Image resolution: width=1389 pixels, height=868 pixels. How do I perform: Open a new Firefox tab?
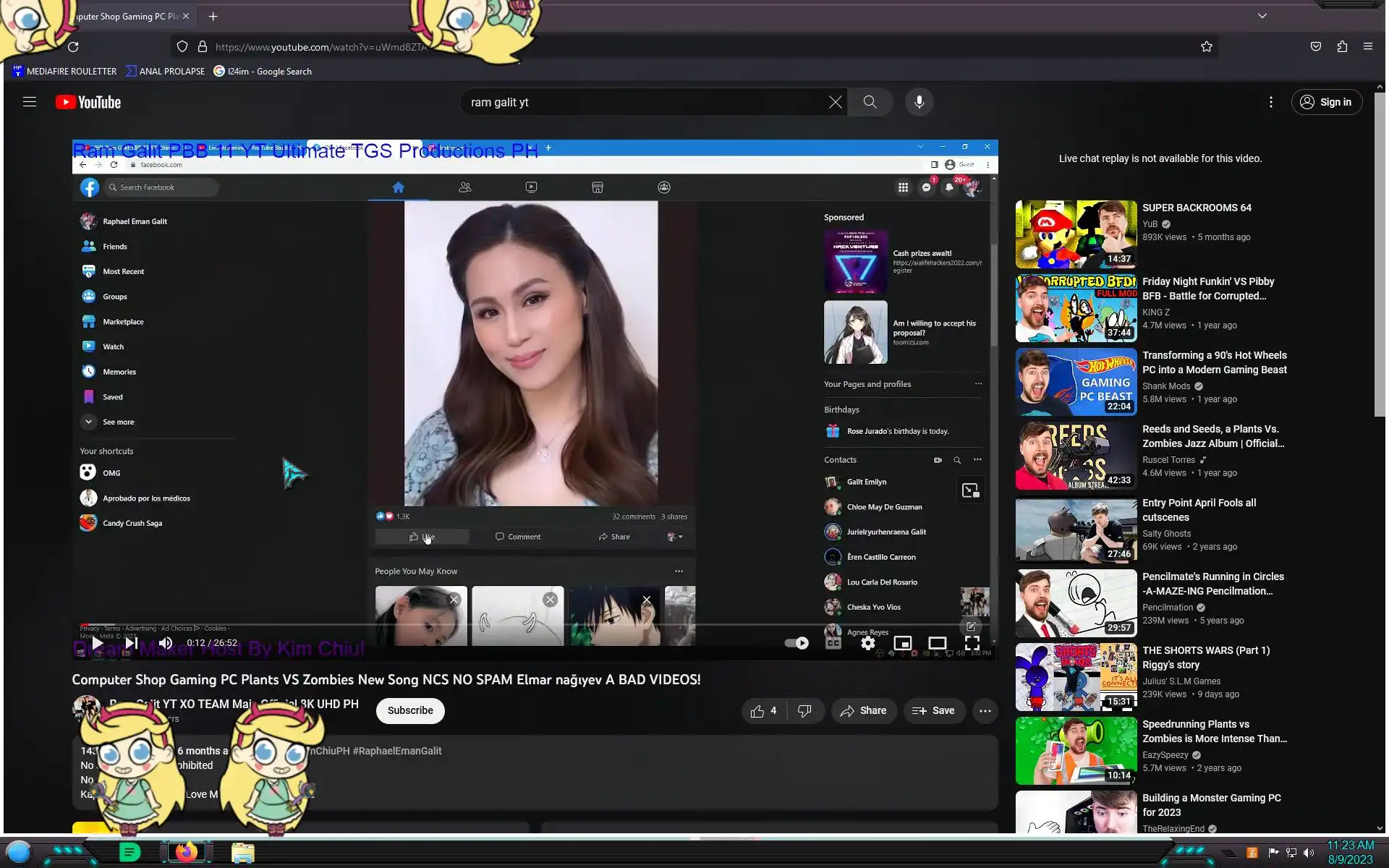(x=213, y=16)
